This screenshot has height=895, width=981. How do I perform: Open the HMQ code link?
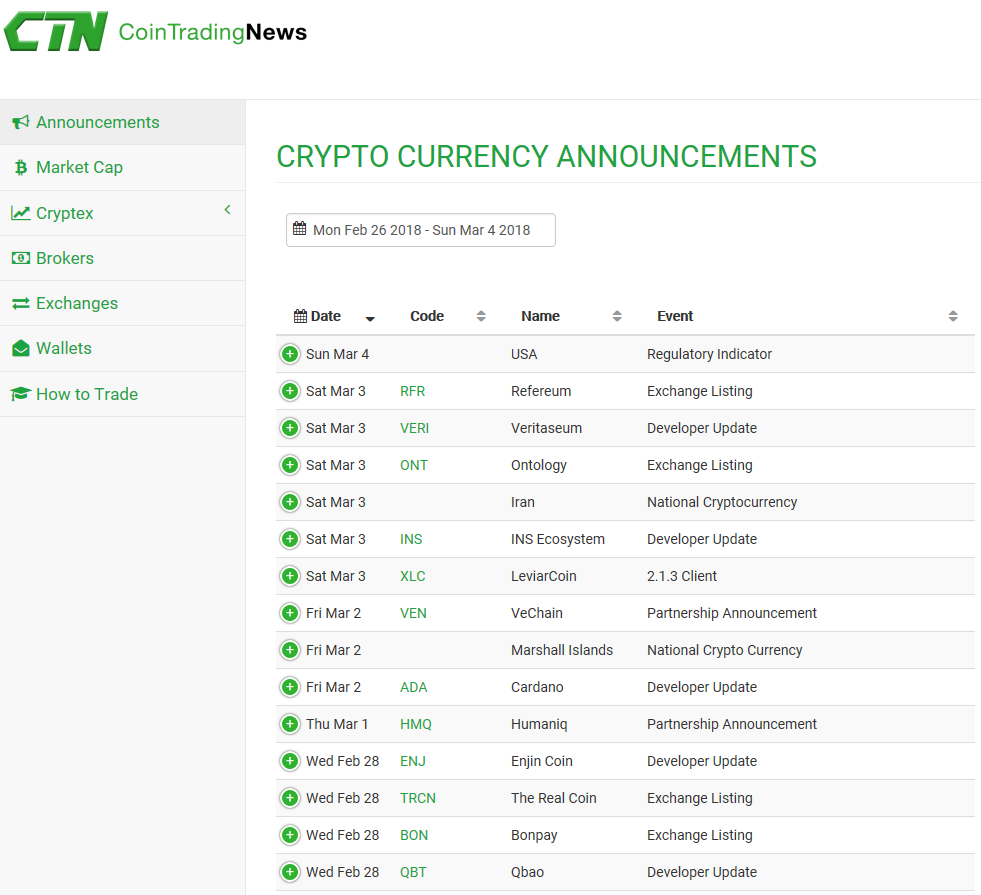coord(415,724)
